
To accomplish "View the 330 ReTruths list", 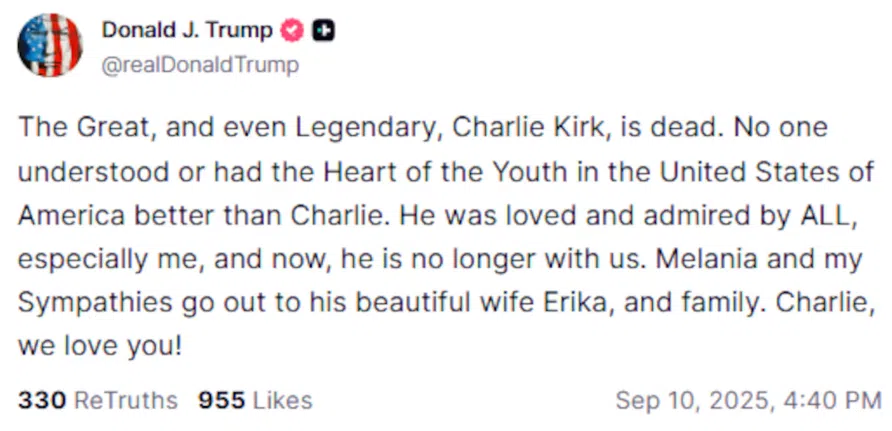I will pos(97,401).
